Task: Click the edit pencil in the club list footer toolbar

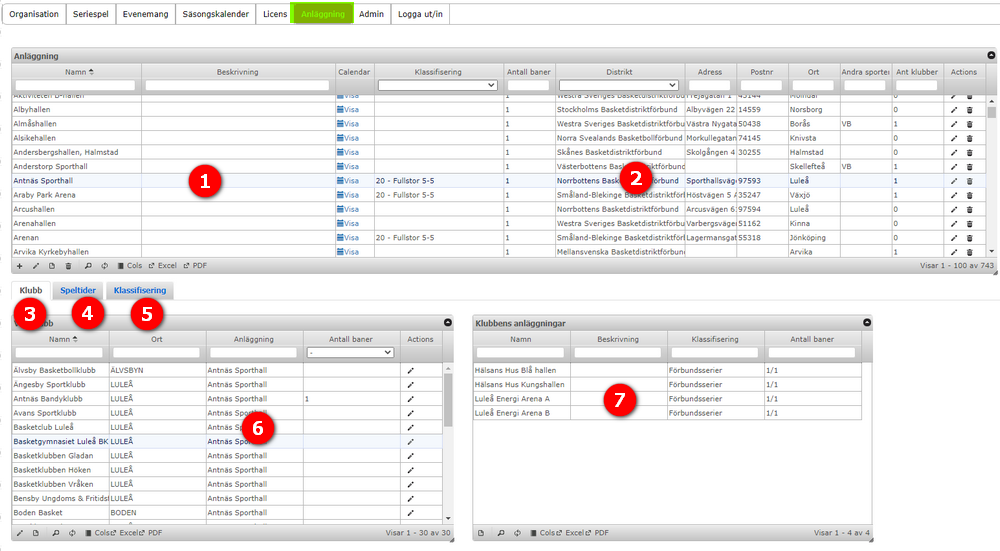Action: click(x=20, y=533)
